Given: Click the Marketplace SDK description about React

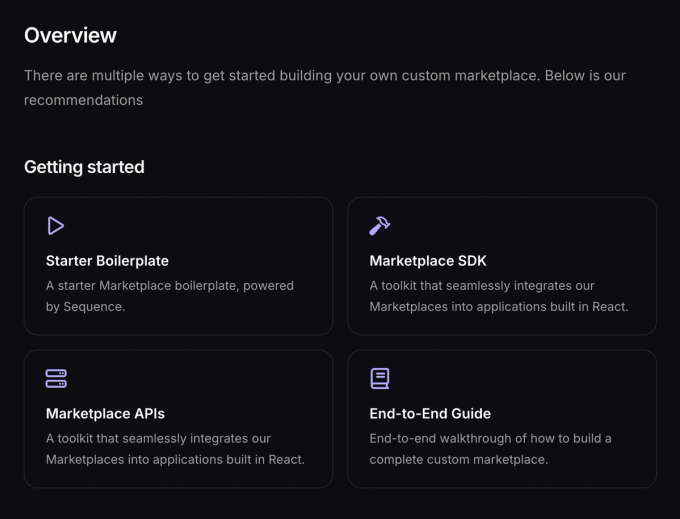Looking at the screenshot, I should click(499, 296).
